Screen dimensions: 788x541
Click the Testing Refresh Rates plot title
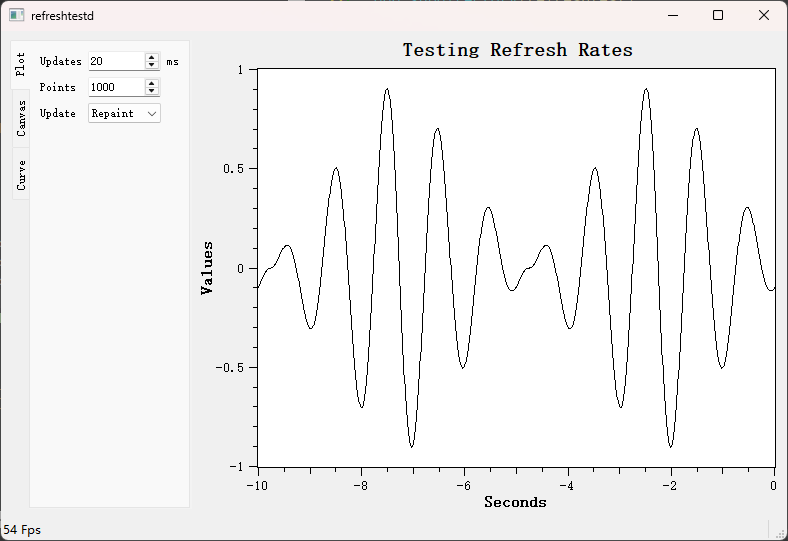[x=518, y=50]
